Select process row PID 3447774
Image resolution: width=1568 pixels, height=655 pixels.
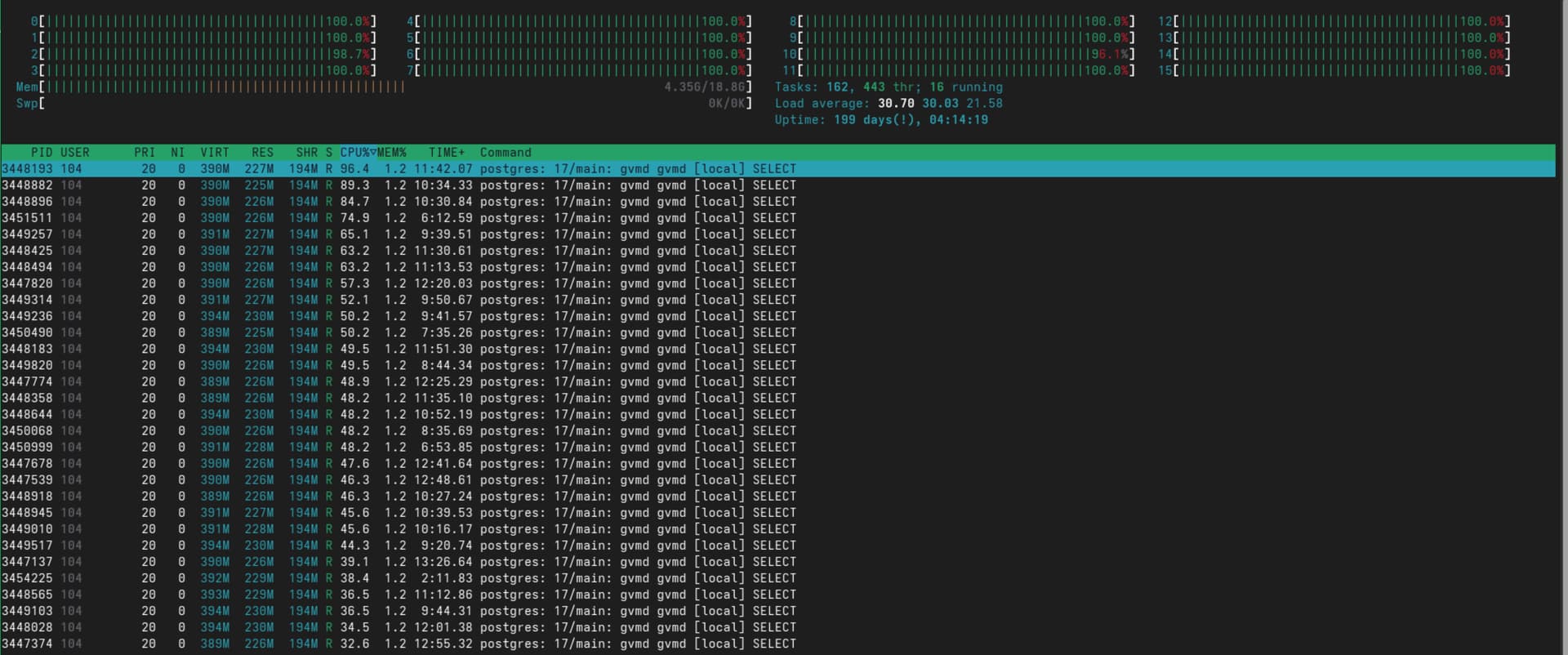pyautogui.click(x=777, y=381)
